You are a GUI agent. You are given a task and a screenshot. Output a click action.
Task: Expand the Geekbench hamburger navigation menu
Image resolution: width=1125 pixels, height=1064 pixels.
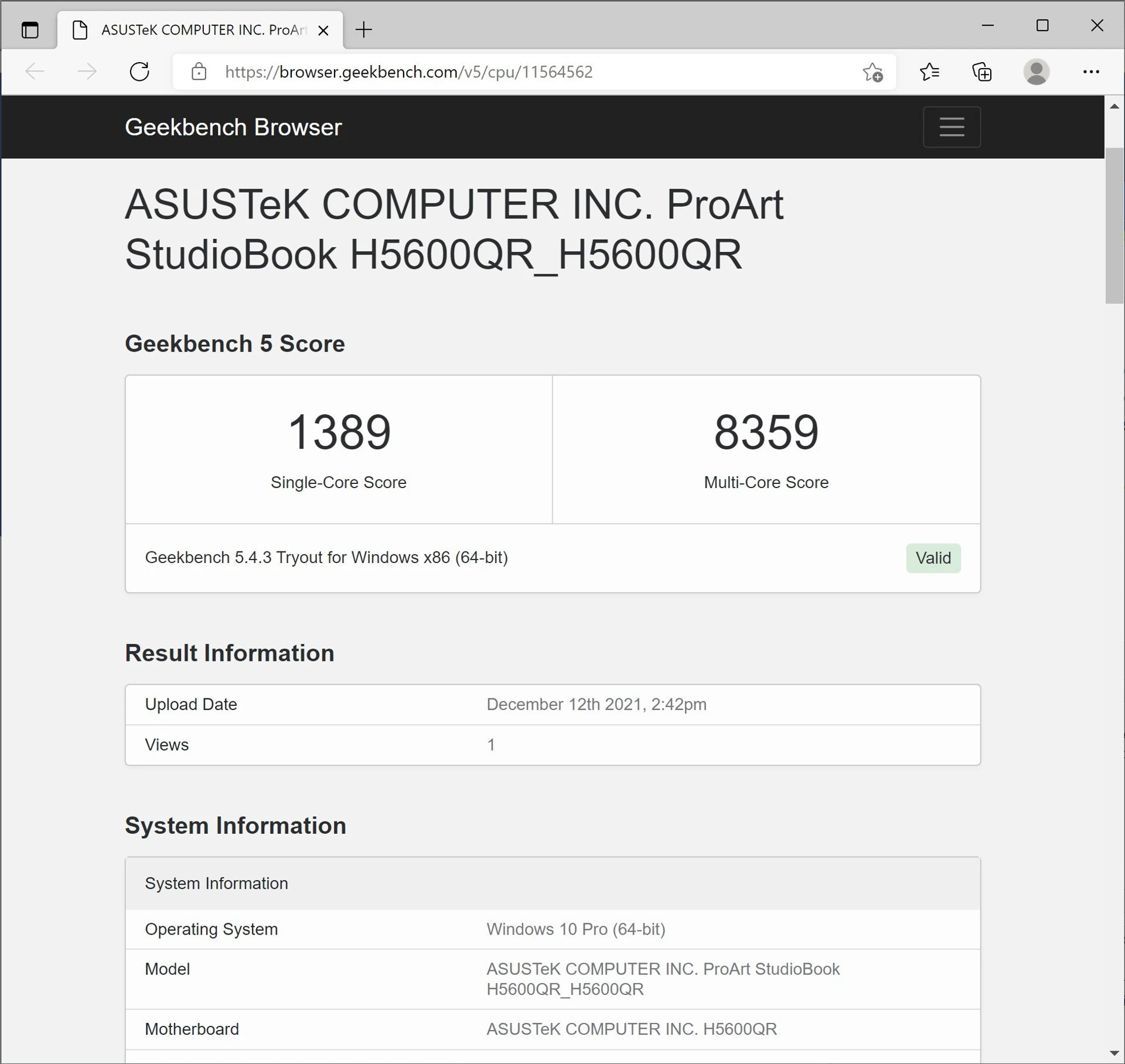click(x=952, y=127)
